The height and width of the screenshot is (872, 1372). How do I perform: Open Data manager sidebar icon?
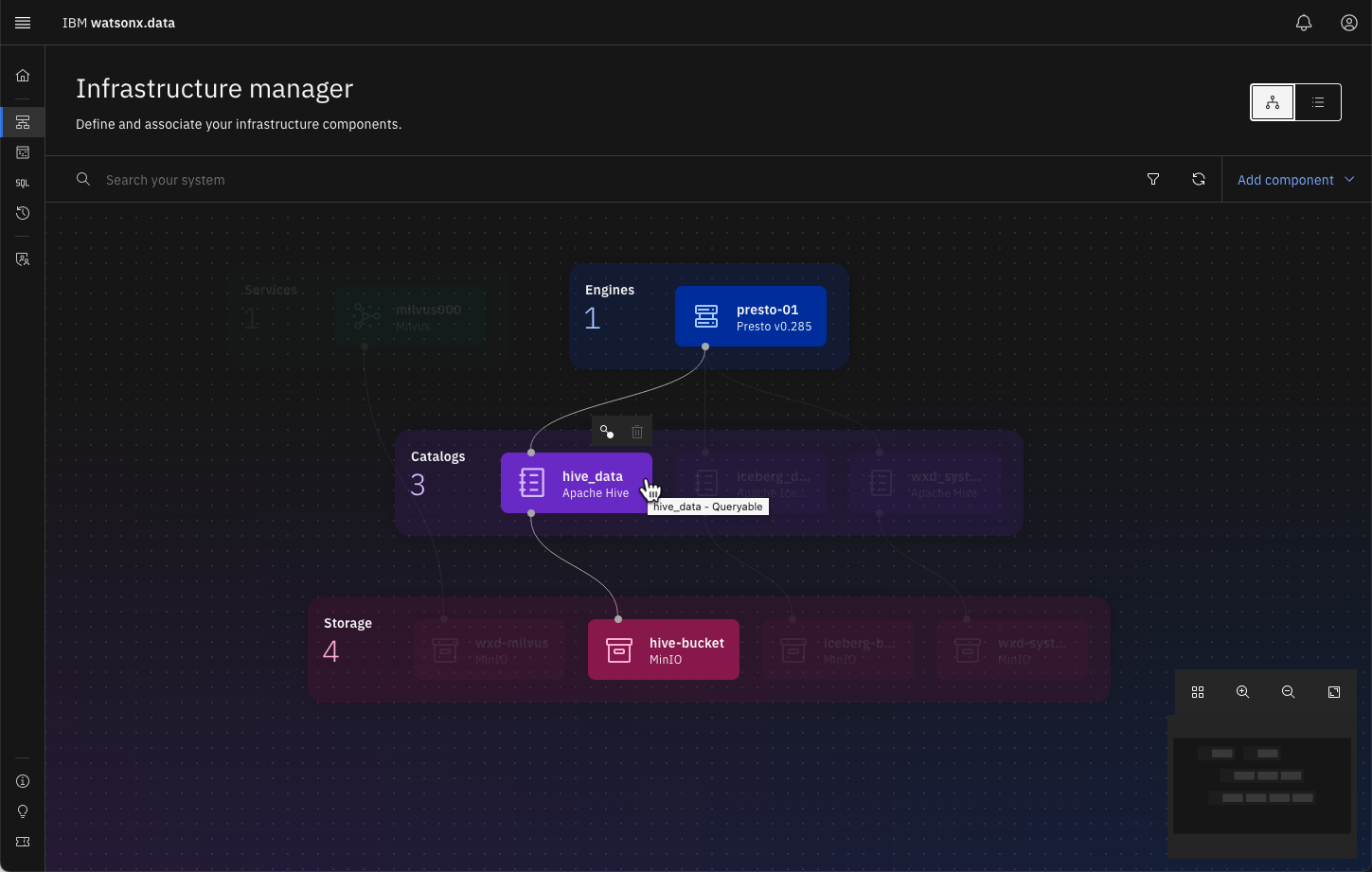[x=23, y=152]
